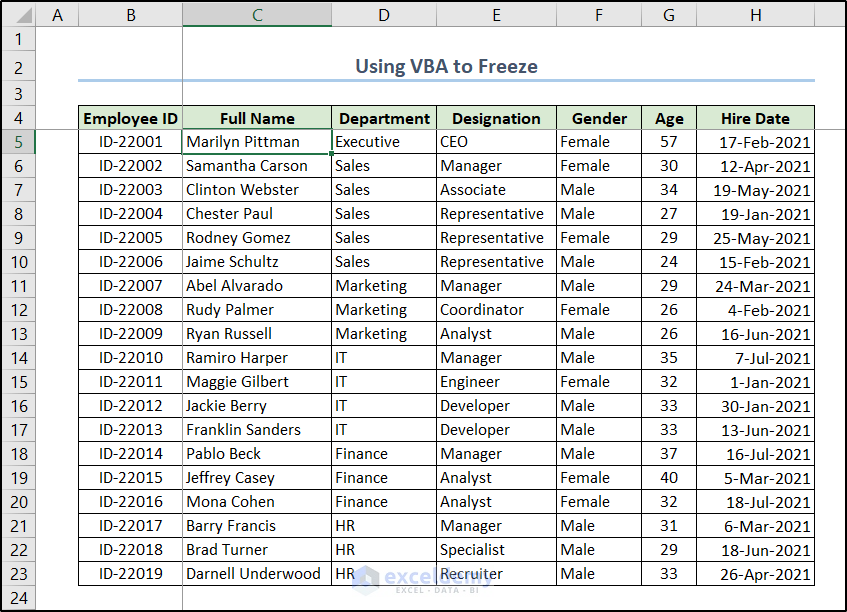
Task: Select hire date 7-Jul-2021 cell
Action: (755, 358)
